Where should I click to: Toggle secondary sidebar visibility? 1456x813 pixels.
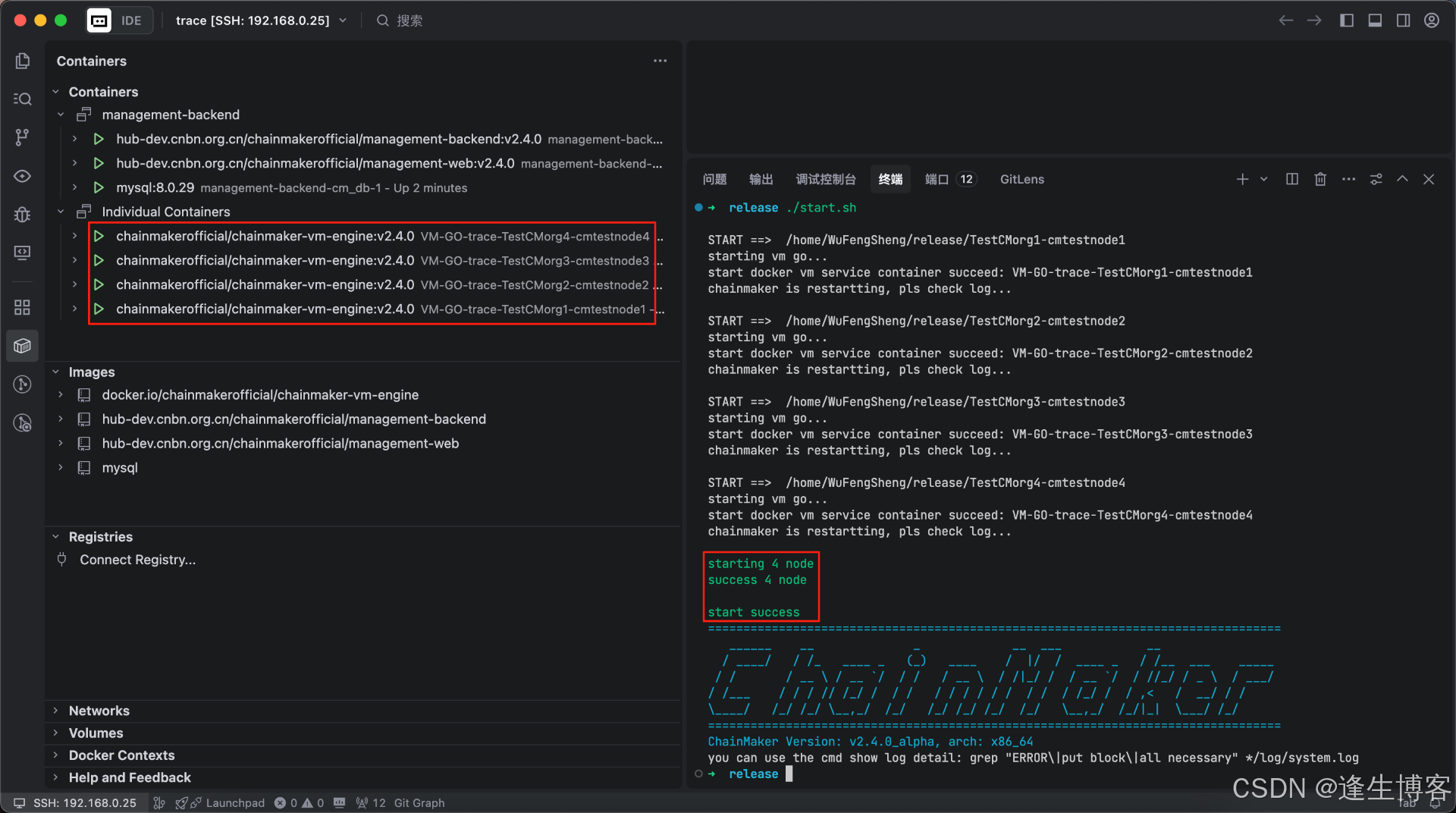[x=1404, y=20]
